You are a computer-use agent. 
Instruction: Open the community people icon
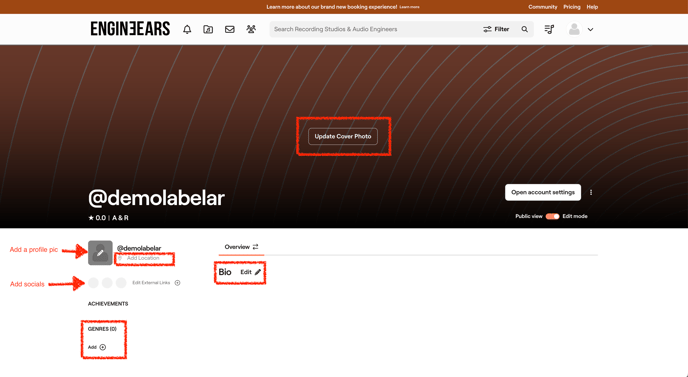click(251, 29)
